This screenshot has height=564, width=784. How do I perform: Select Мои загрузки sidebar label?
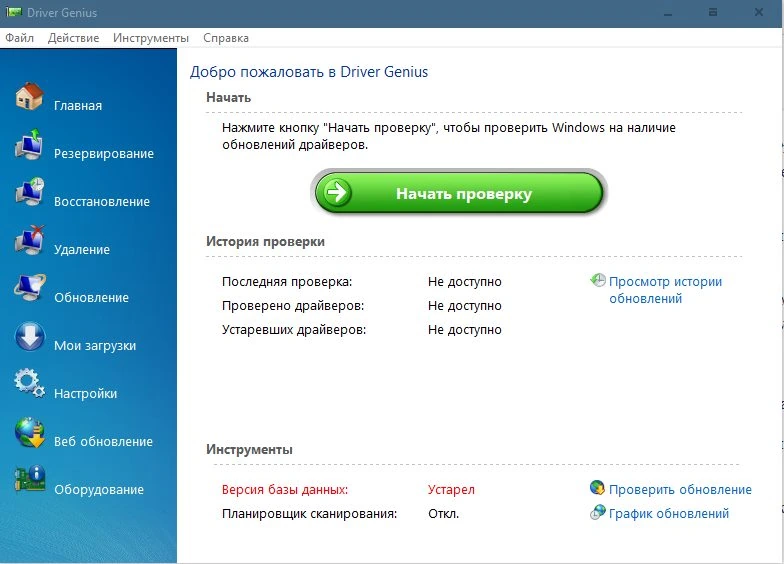click(95, 346)
